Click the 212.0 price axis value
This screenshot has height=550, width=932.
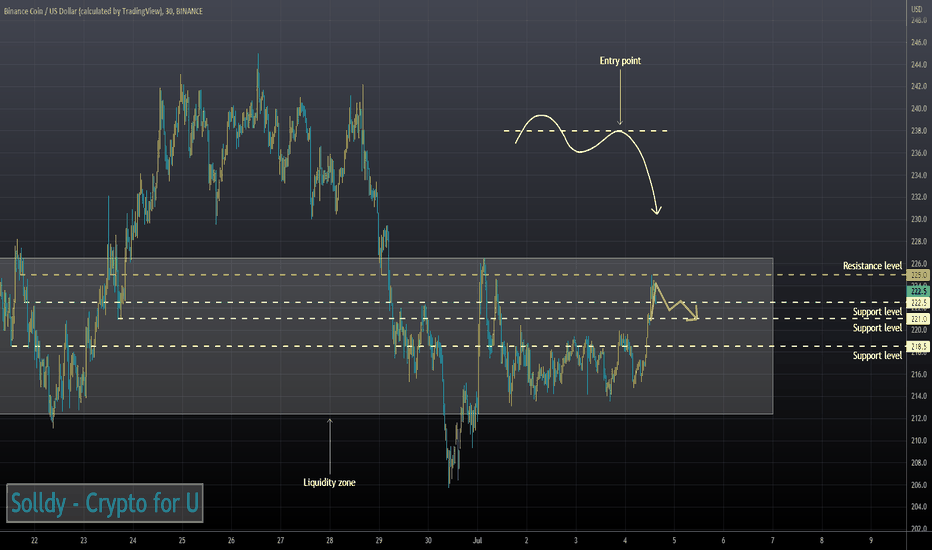point(919,418)
